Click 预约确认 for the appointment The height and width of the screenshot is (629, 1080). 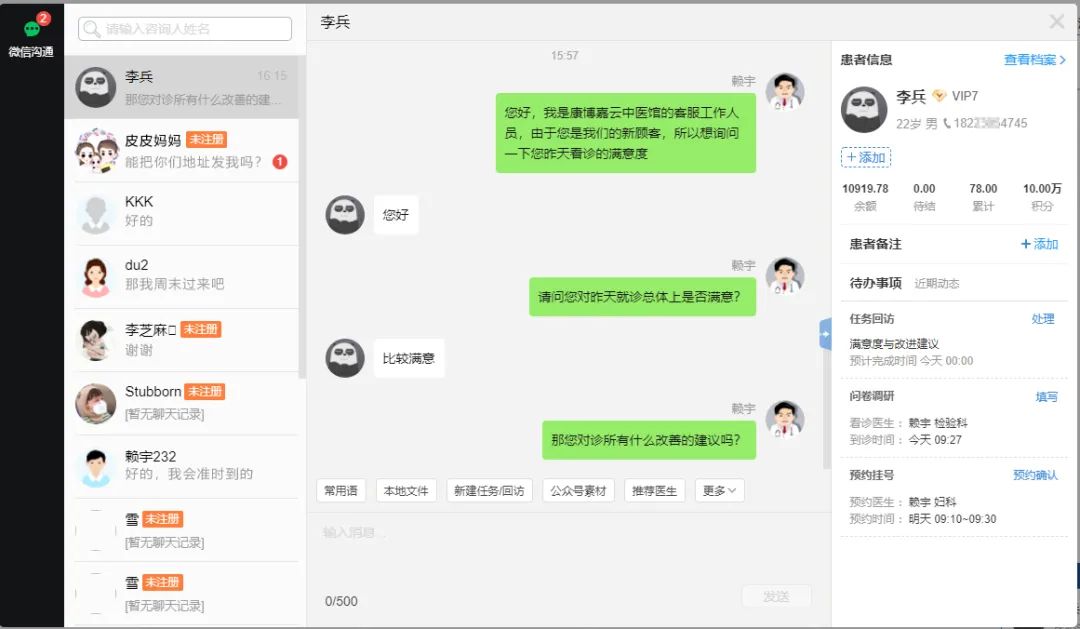click(1035, 475)
